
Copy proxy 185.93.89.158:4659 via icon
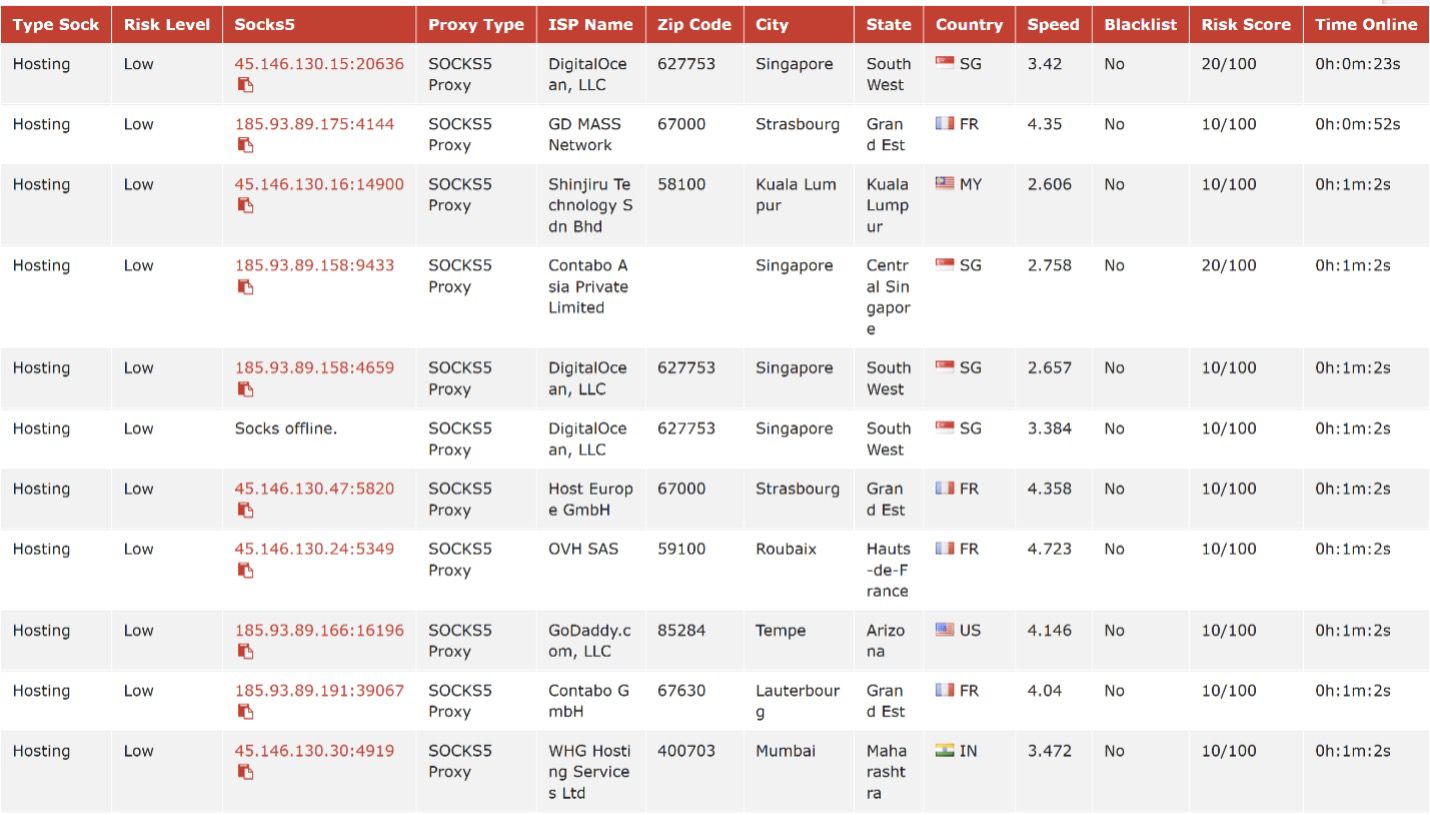(245, 389)
